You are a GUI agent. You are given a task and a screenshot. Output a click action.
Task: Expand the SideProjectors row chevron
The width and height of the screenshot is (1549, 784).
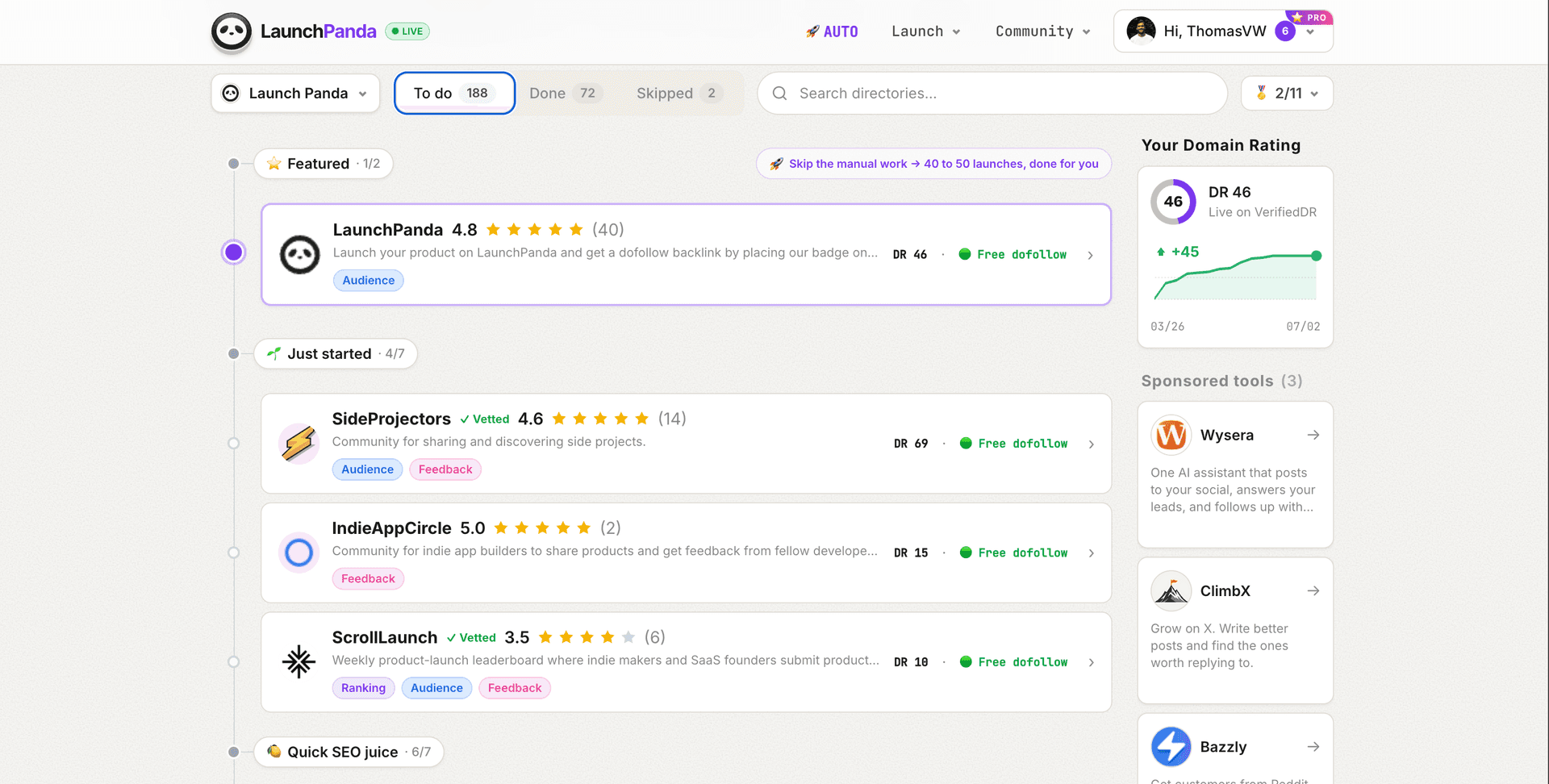click(1092, 444)
